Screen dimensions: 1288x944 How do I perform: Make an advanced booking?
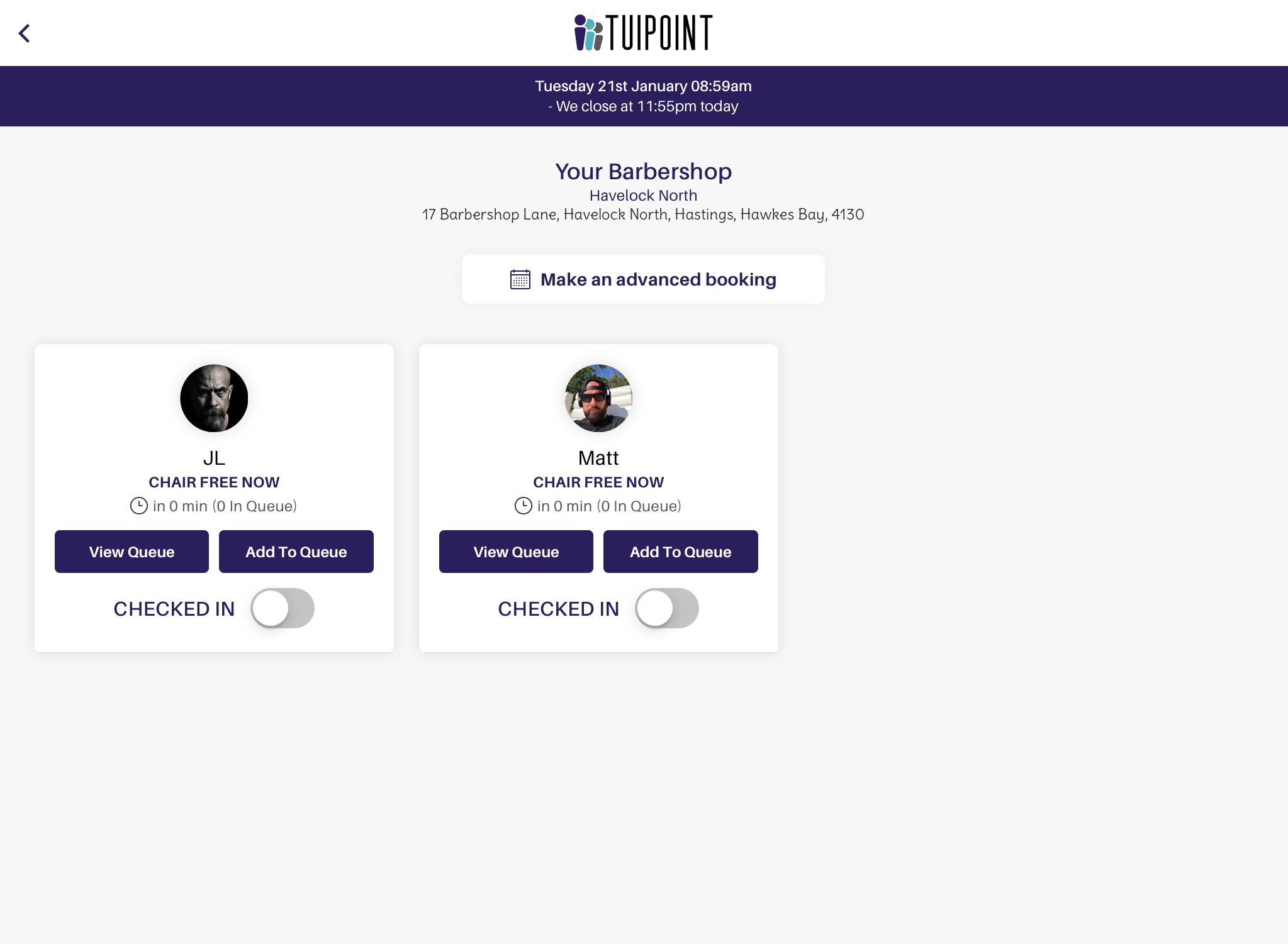[643, 279]
